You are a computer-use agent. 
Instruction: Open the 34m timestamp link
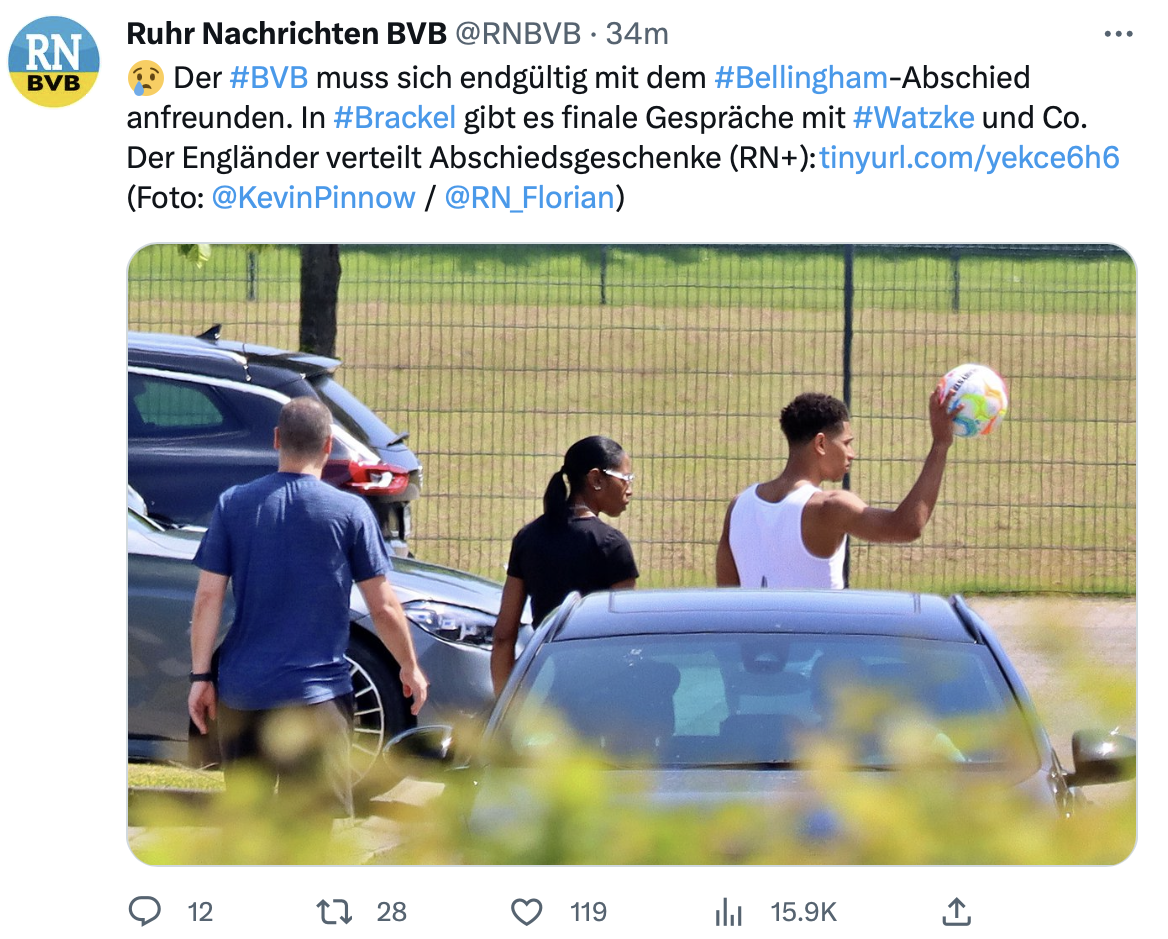pos(637,34)
